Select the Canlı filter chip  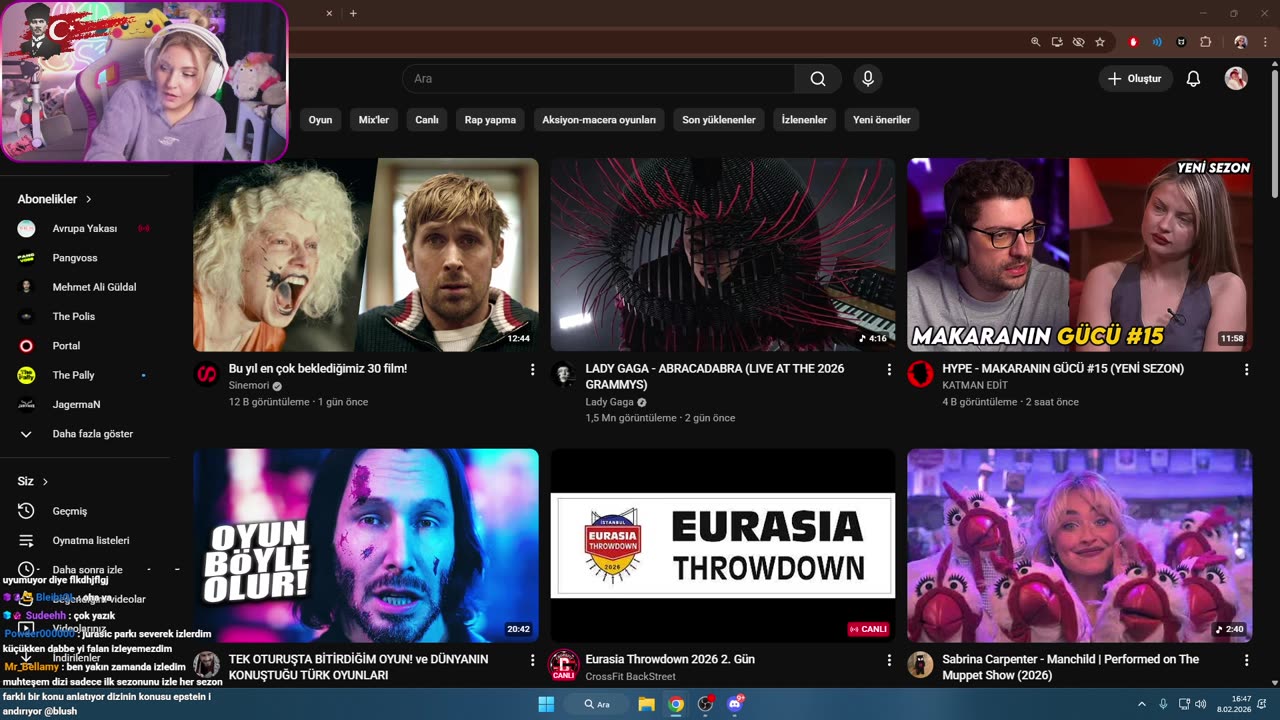[427, 120]
